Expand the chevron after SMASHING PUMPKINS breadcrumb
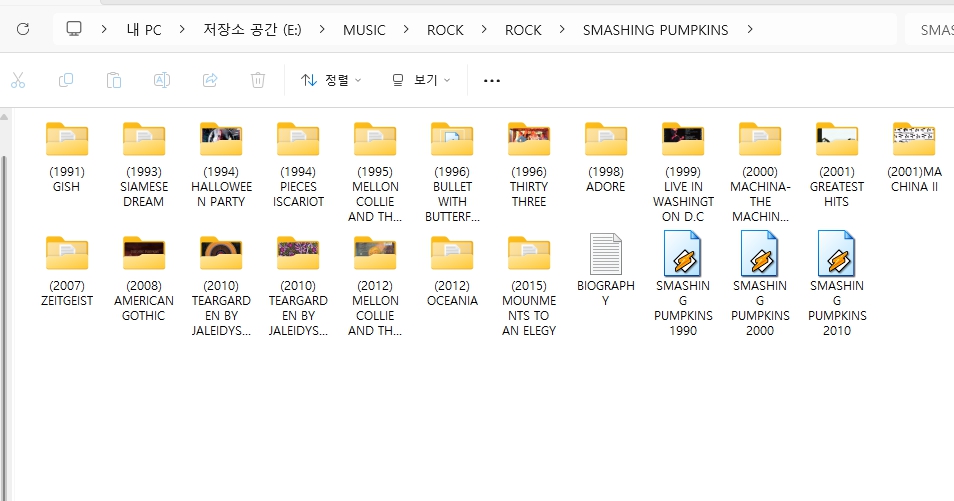The height and width of the screenshot is (501, 954). coord(750,29)
